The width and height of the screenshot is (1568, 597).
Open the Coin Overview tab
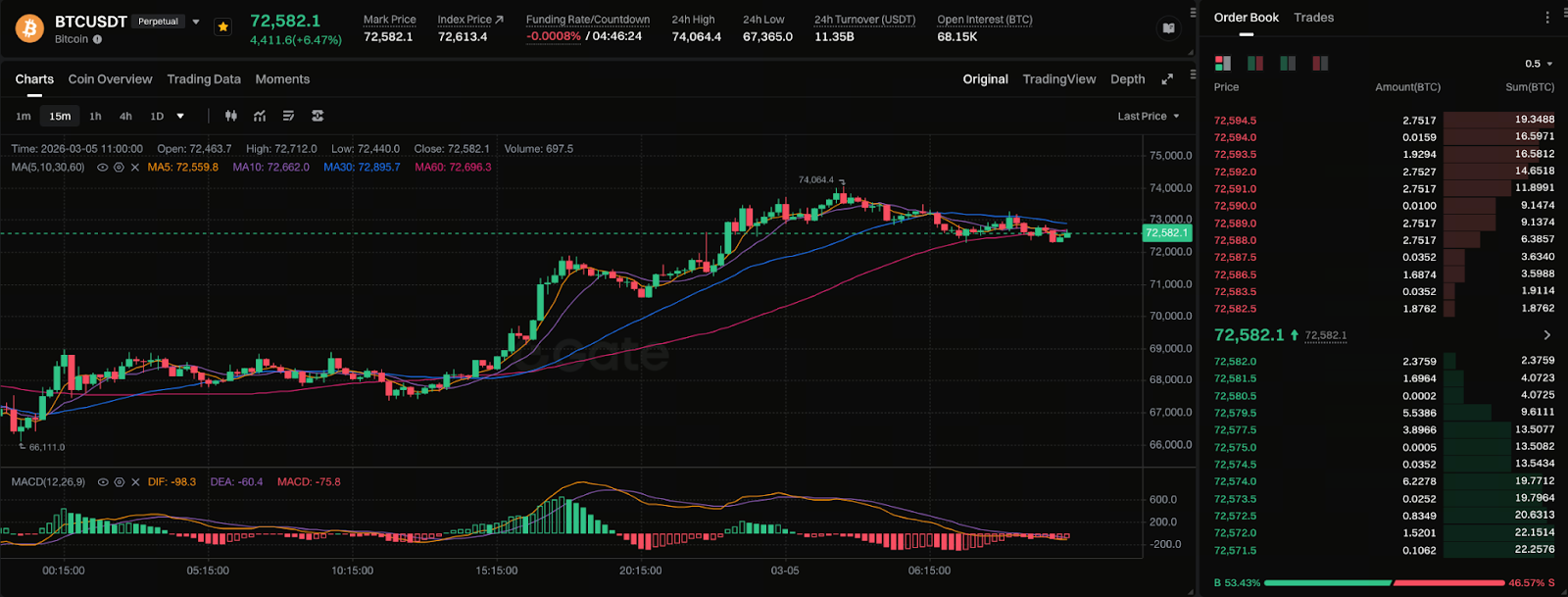pos(110,79)
